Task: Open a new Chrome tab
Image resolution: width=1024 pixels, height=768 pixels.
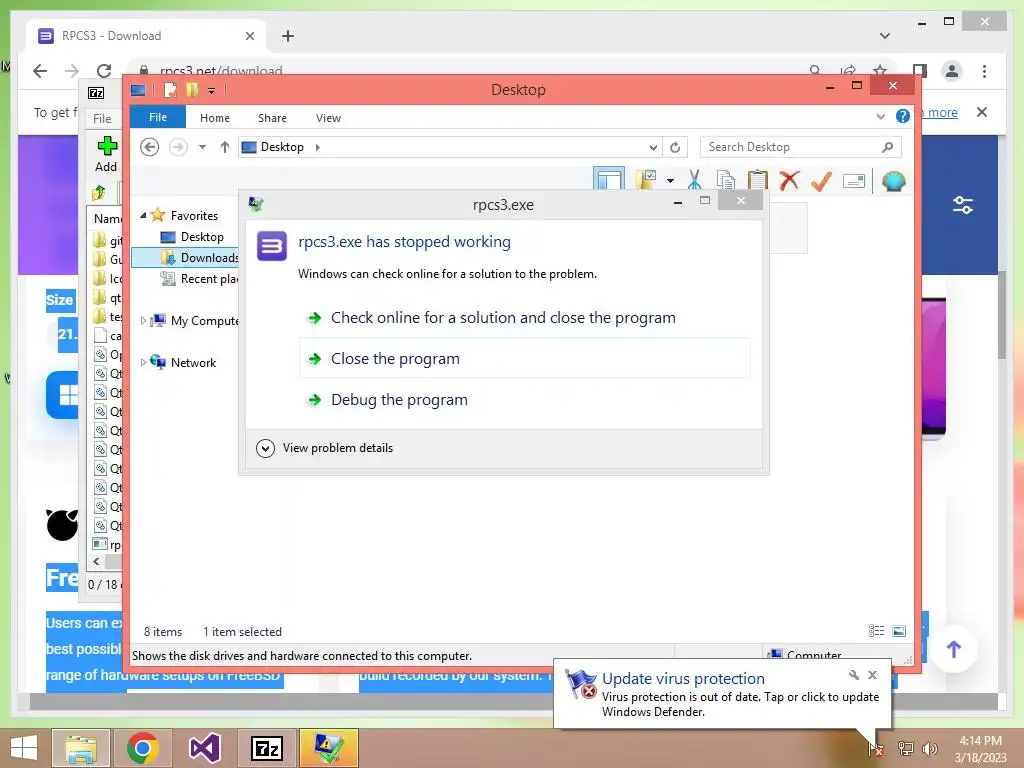Action: (x=288, y=36)
